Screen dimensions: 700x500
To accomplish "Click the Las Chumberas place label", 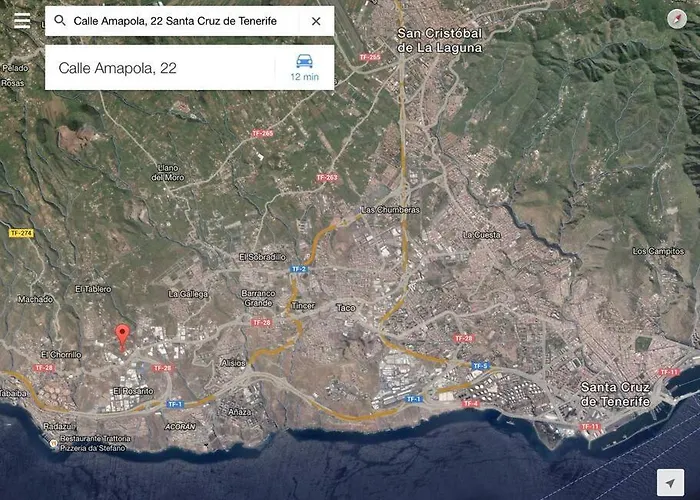I will [x=388, y=210].
